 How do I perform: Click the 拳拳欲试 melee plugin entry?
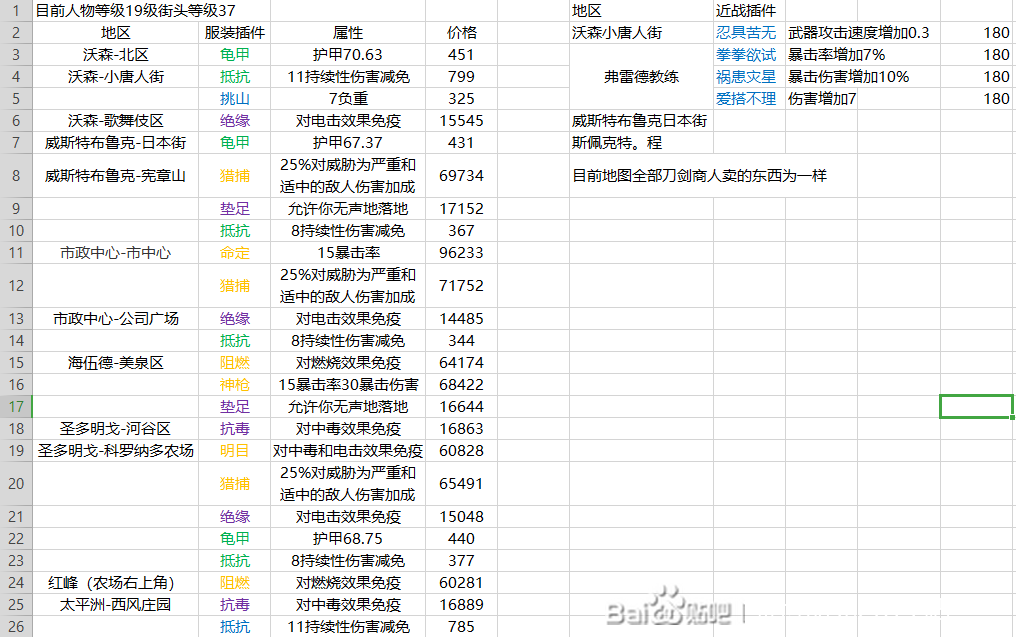[745, 54]
